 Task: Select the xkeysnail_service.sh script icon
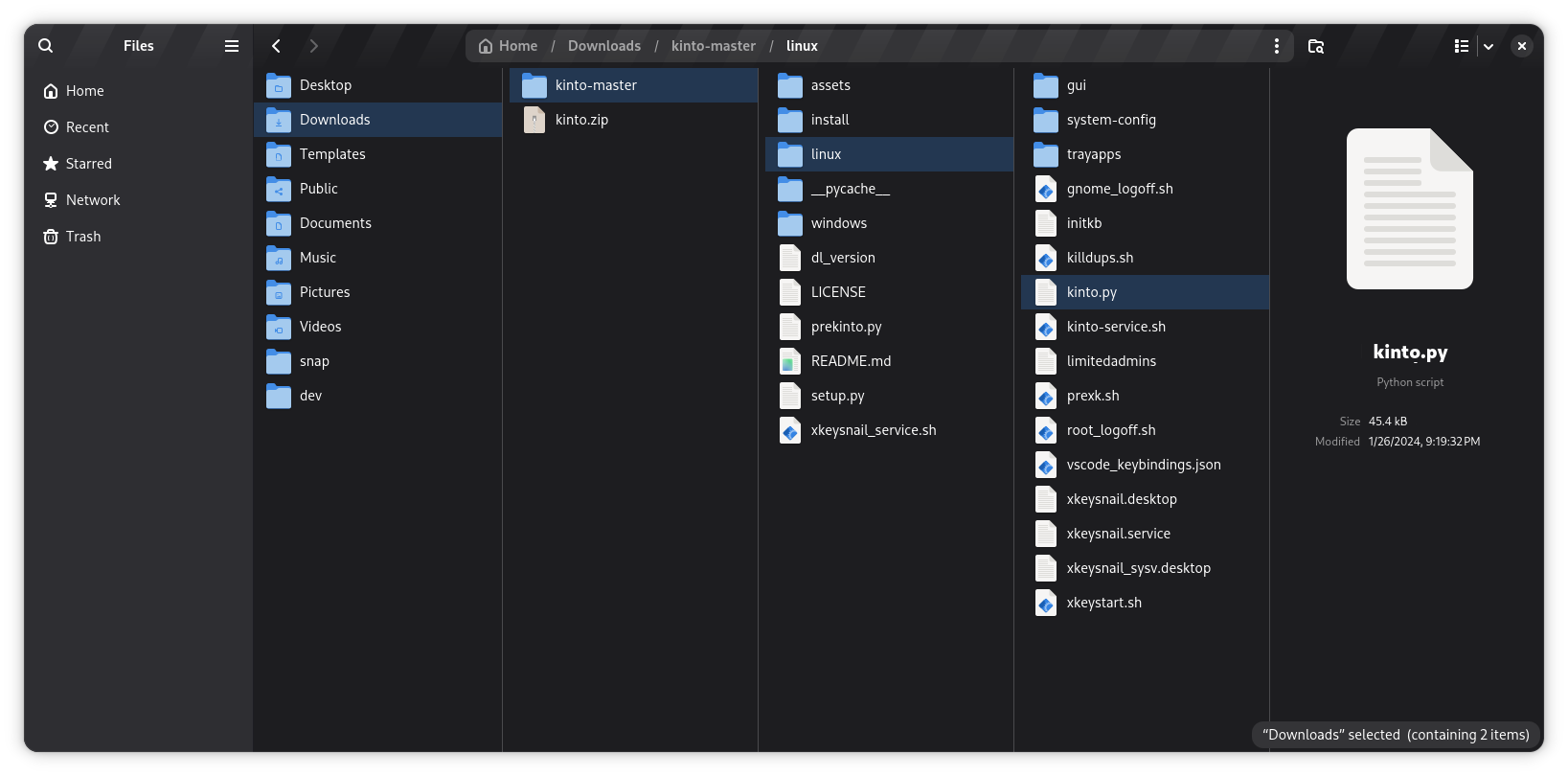(790, 430)
